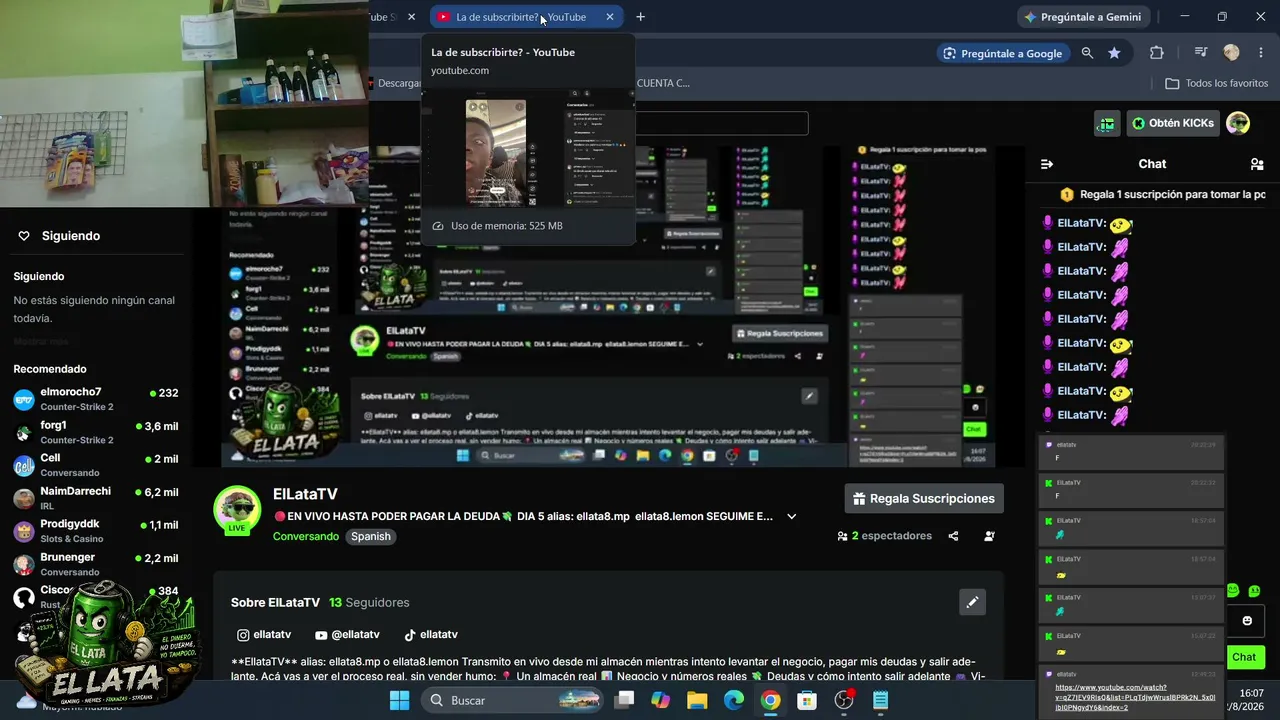The height and width of the screenshot is (720, 1280).
Task: Open chat users list icon
Action: [1257, 164]
